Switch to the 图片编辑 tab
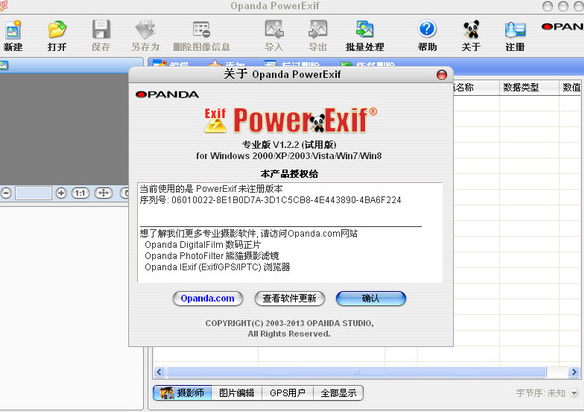This screenshot has height=412, width=584. [x=237, y=393]
